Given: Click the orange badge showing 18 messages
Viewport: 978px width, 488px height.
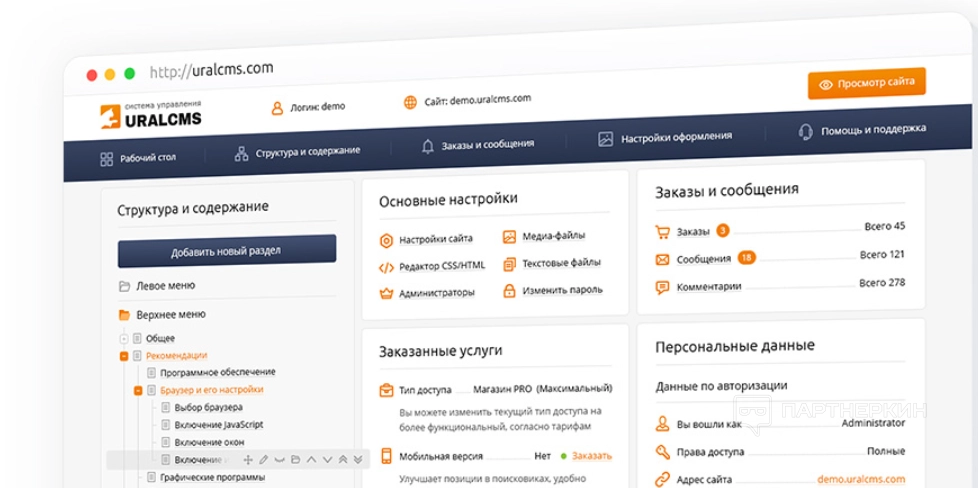Looking at the screenshot, I should tap(747, 257).
